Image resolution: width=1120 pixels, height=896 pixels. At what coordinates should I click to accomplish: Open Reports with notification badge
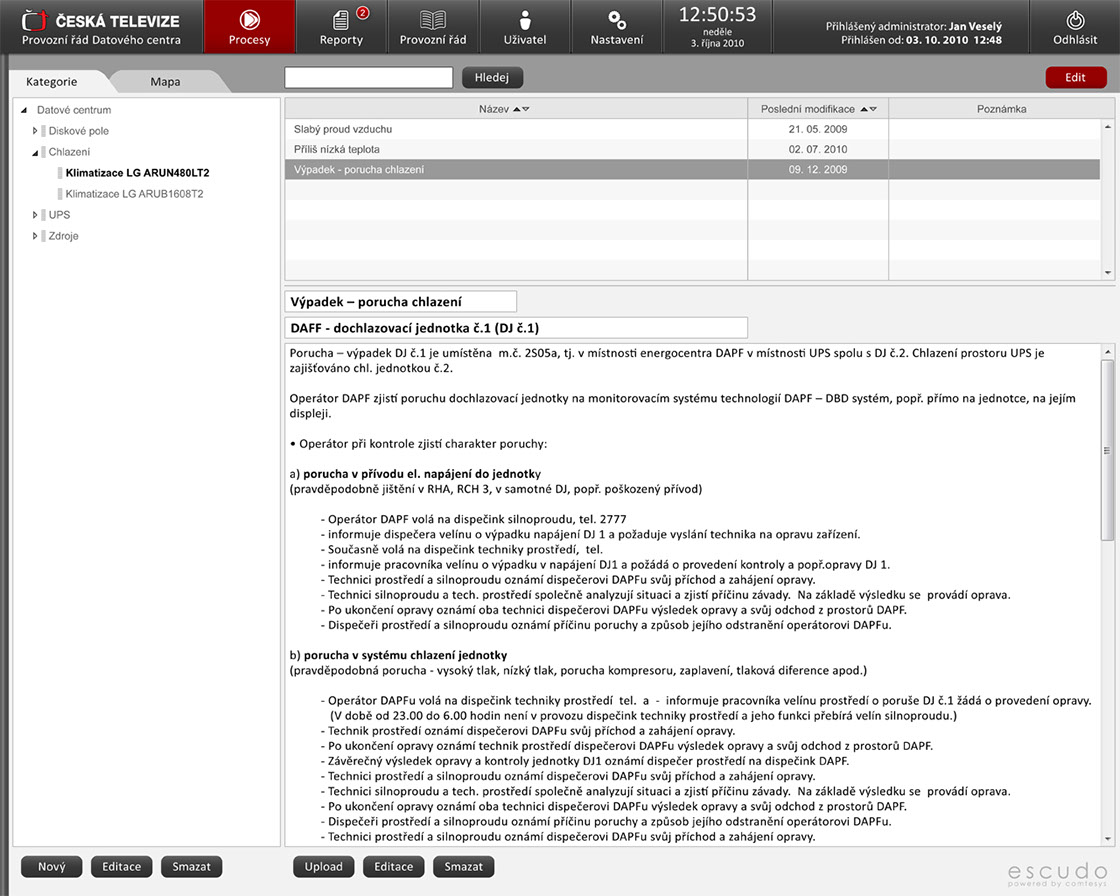(341, 27)
